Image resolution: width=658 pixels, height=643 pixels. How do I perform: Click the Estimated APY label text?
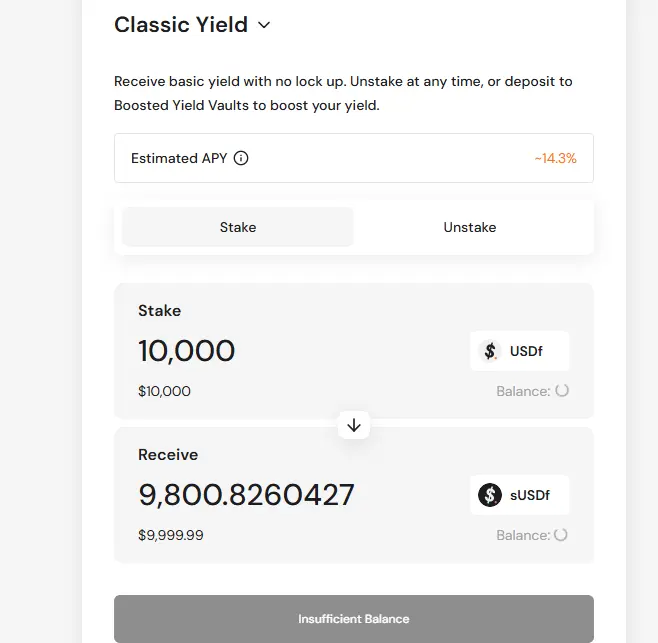[x=179, y=158]
